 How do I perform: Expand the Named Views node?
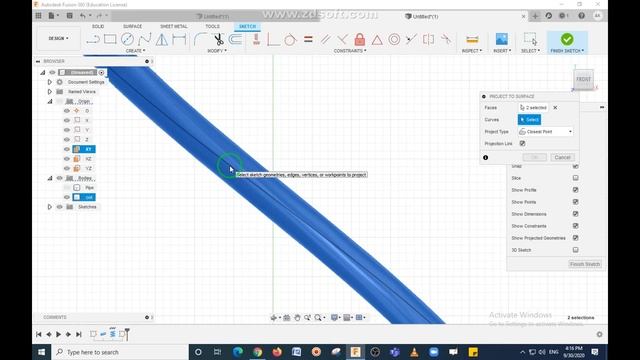(x=50, y=91)
